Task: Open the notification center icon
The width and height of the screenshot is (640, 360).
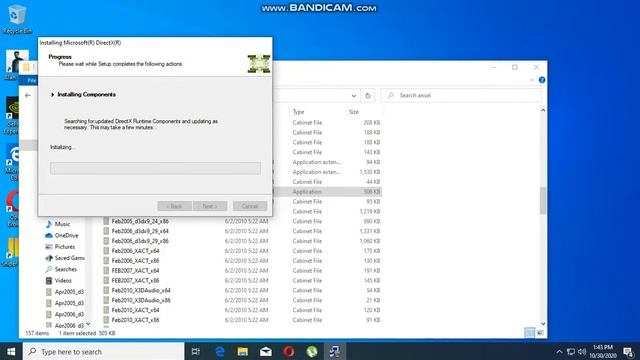Action: (629, 351)
